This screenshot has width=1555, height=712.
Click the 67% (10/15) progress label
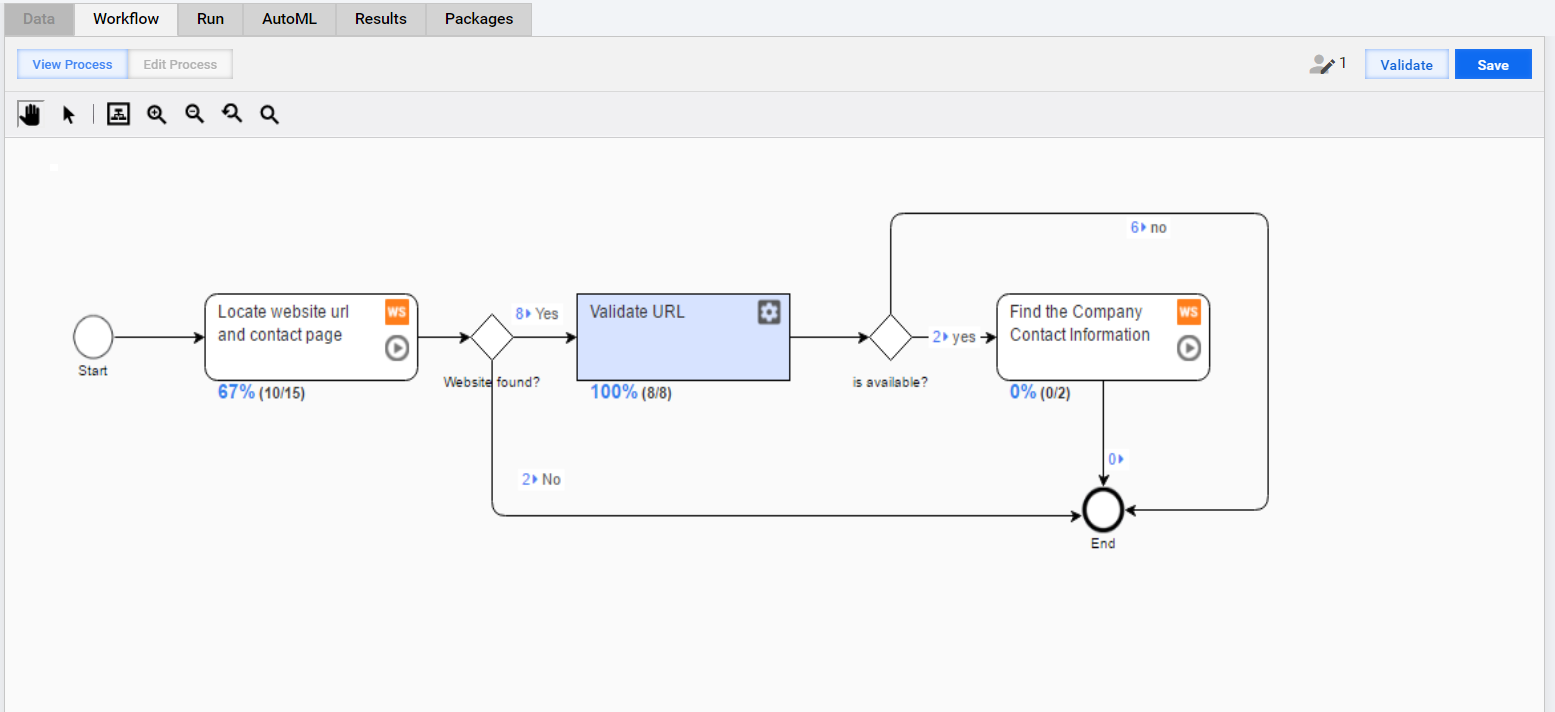261,393
